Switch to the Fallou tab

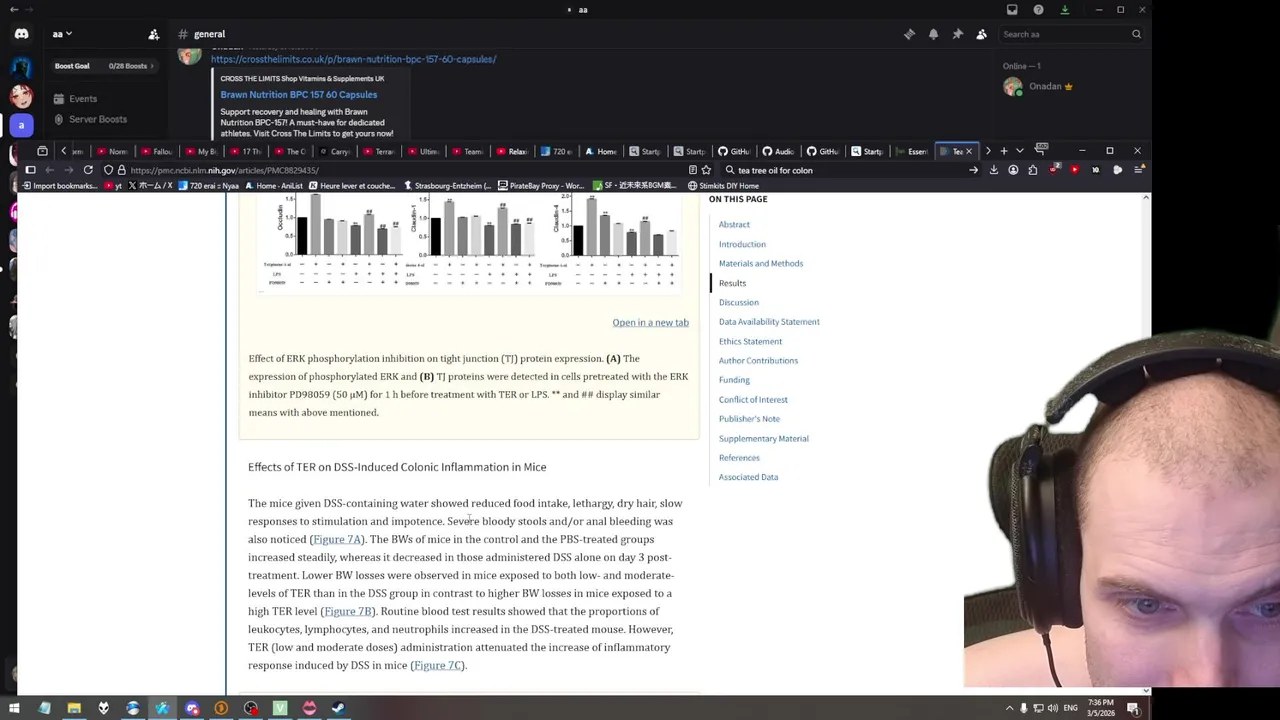click(158, 151)
